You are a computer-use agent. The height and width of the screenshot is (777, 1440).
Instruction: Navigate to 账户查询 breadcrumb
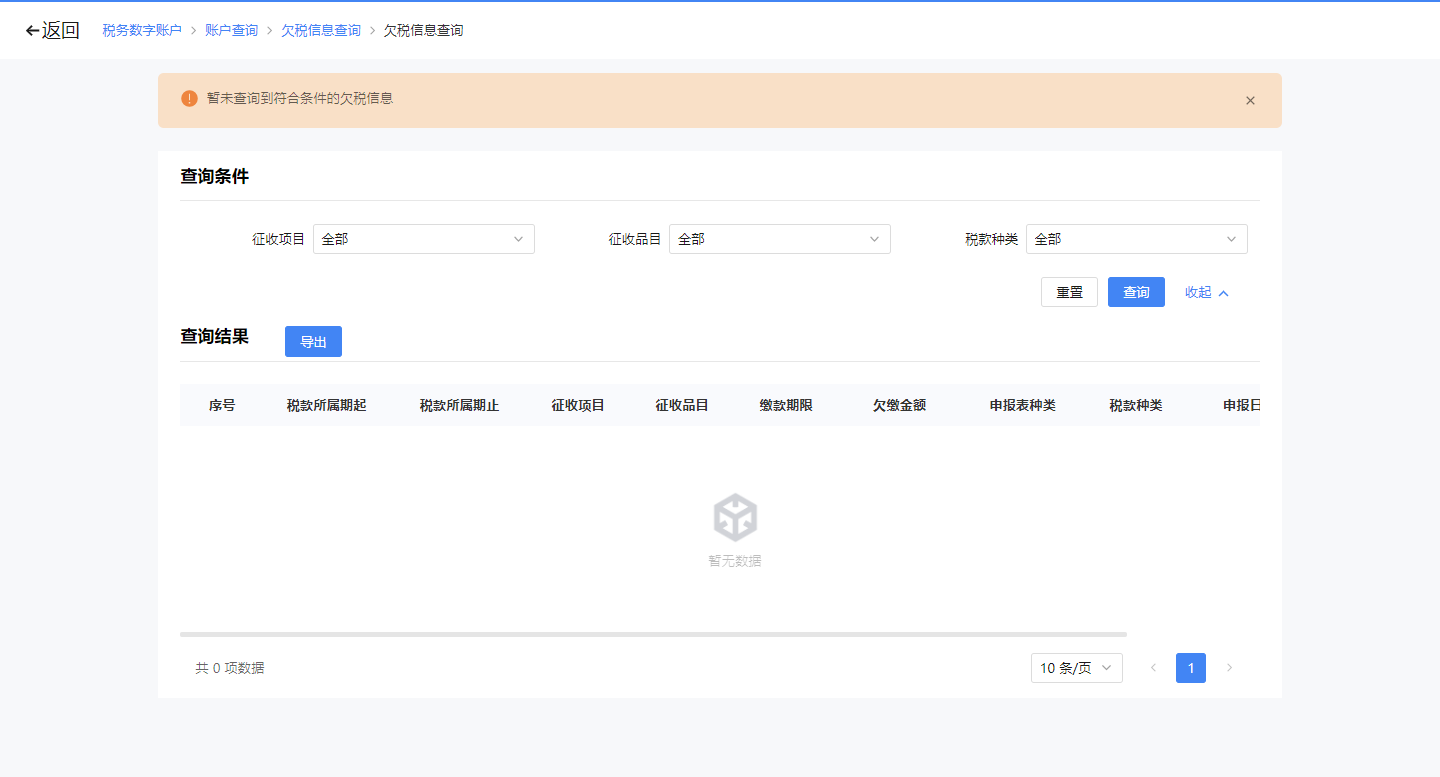(231, 31)
